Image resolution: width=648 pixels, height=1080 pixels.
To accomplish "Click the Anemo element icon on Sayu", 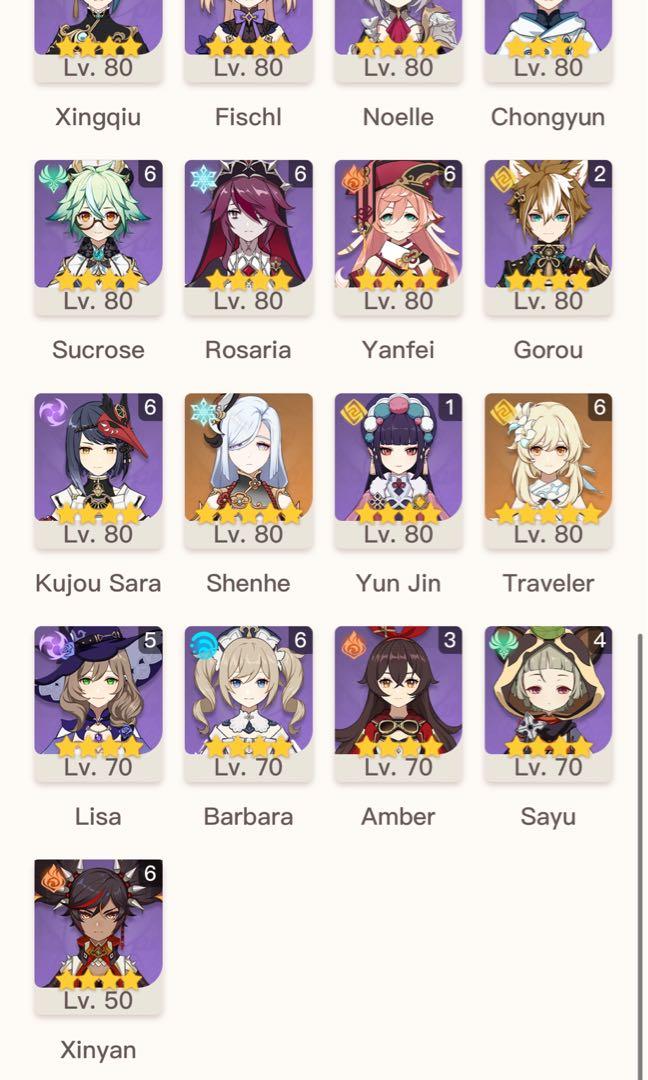I will click(x=505, y=646).
